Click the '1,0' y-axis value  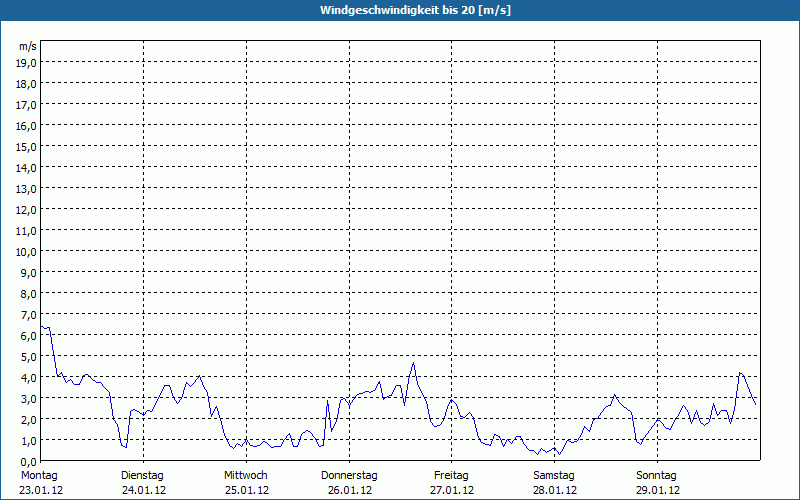pos(29,441)
